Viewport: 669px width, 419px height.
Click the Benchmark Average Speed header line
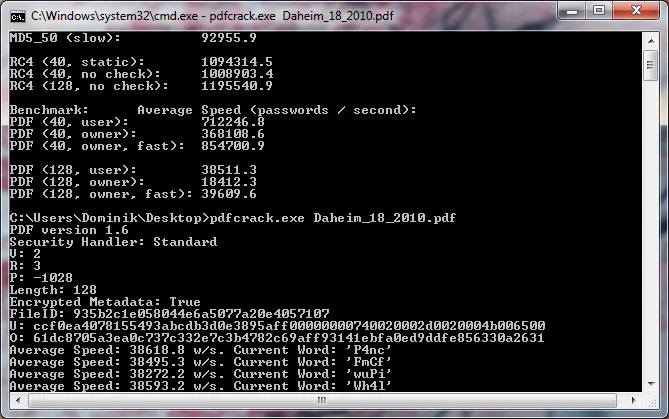point(213,110)
